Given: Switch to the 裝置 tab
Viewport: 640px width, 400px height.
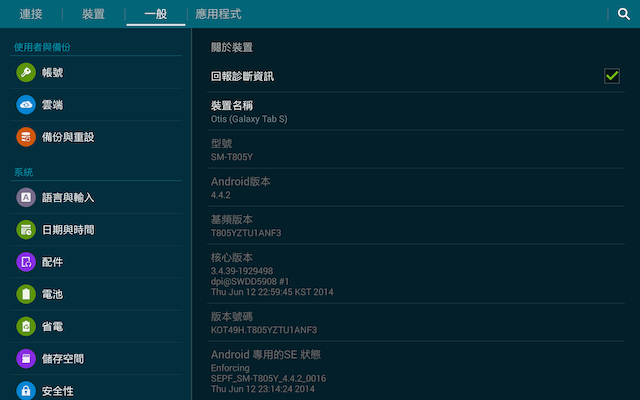Looking at the screenshot, I should point(93,14).
